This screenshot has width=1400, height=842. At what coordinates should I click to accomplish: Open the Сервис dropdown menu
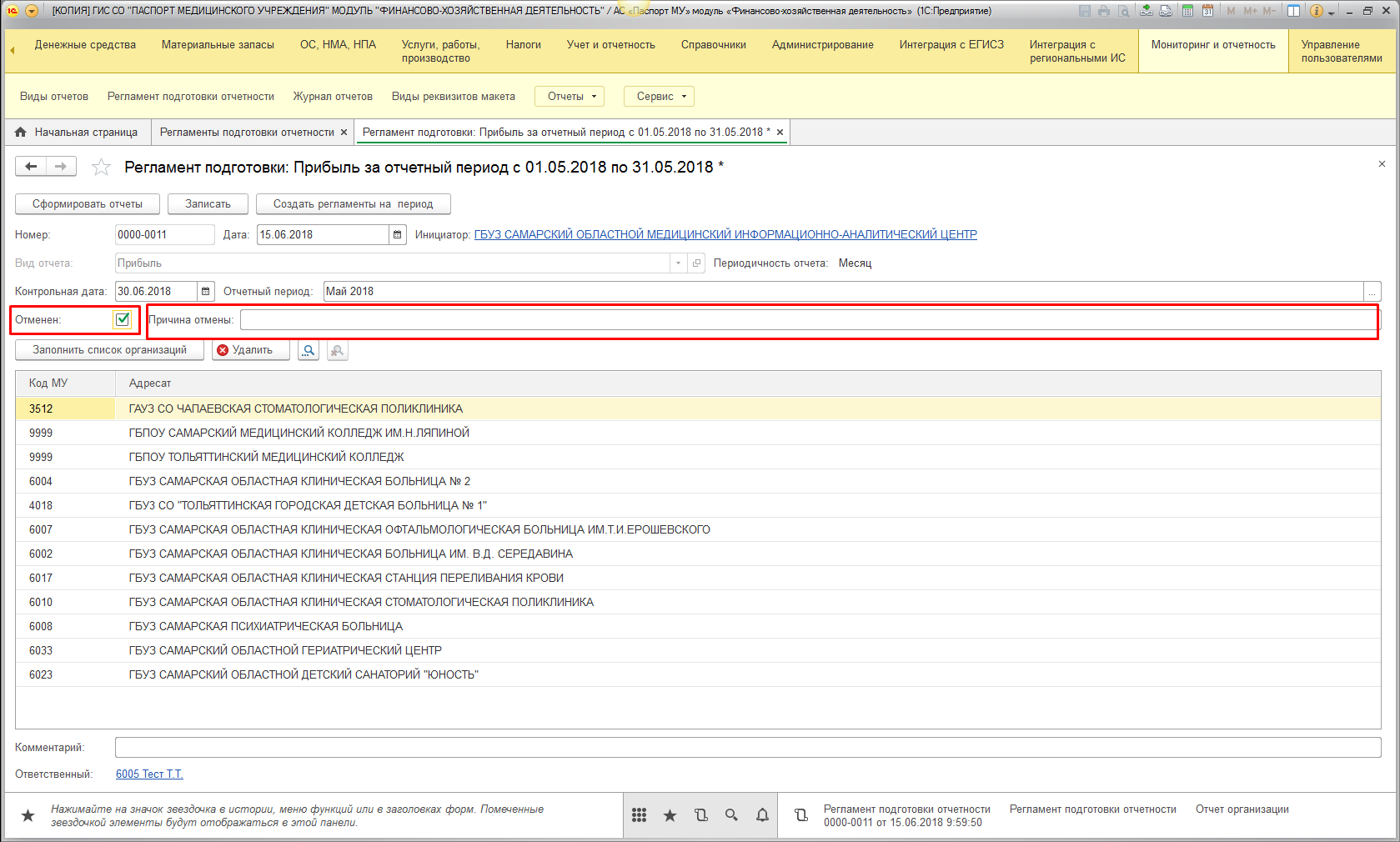click(x=660, y=97)
